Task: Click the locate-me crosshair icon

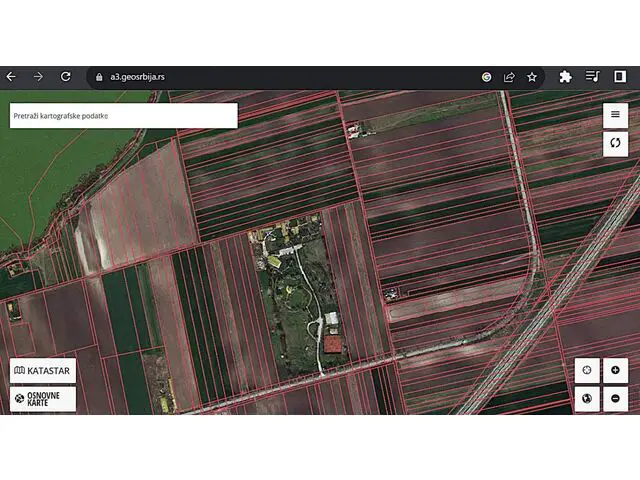Action: pos(587,370)
